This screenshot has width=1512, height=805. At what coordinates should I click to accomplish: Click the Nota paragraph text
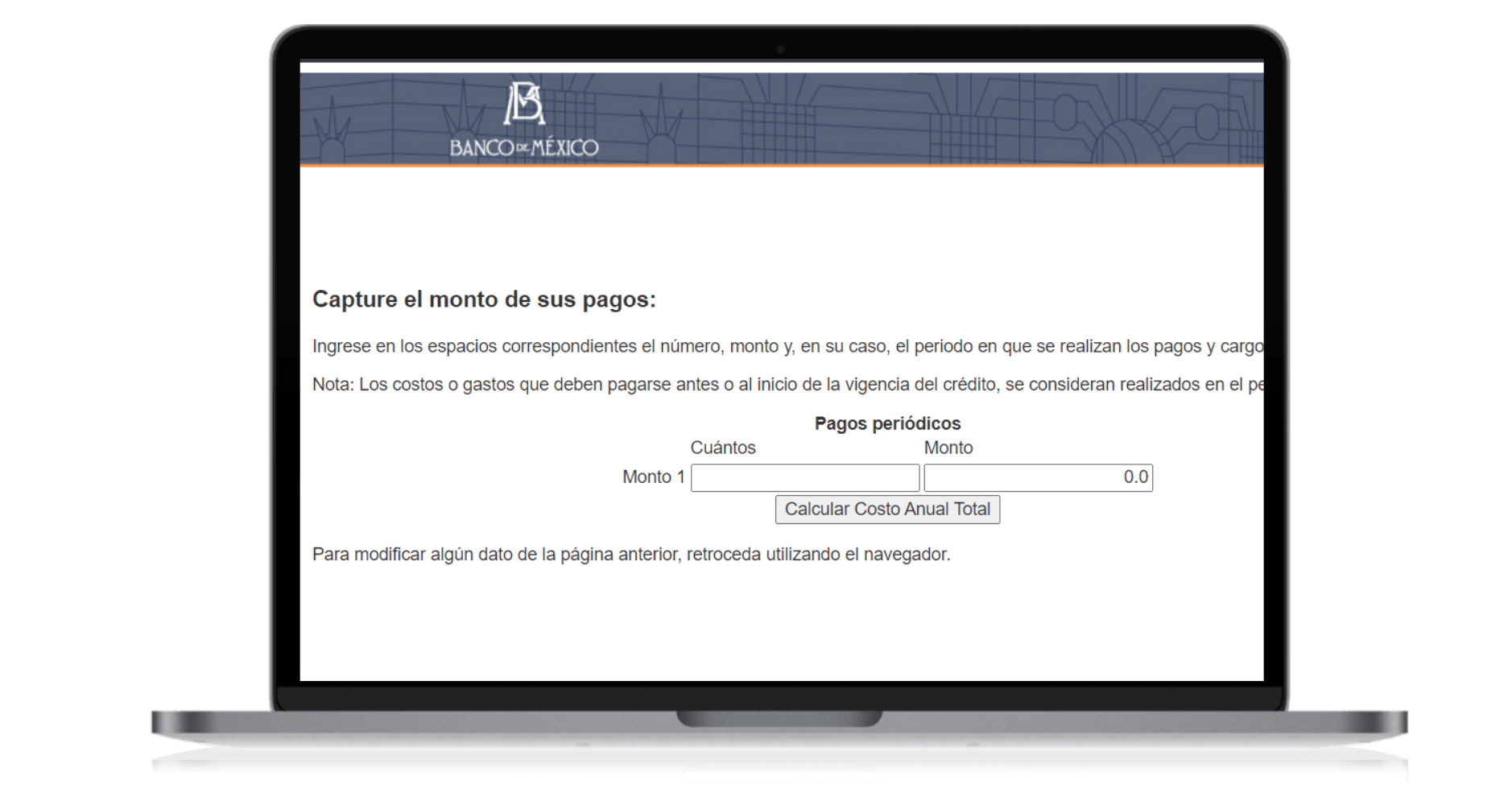pyautogui.click(x=725, y=384)
